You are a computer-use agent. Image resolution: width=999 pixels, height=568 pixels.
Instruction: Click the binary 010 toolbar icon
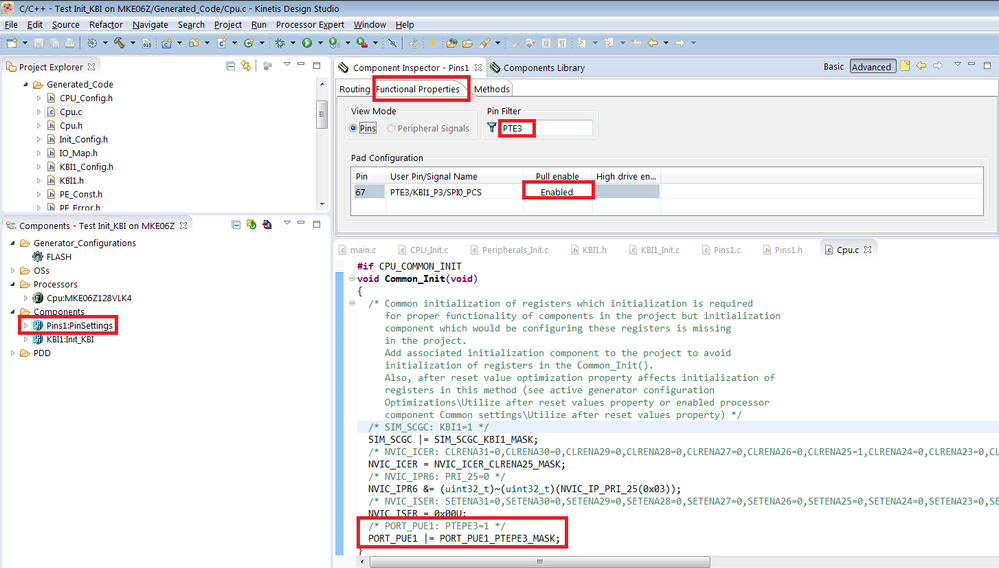pos(147,43)
